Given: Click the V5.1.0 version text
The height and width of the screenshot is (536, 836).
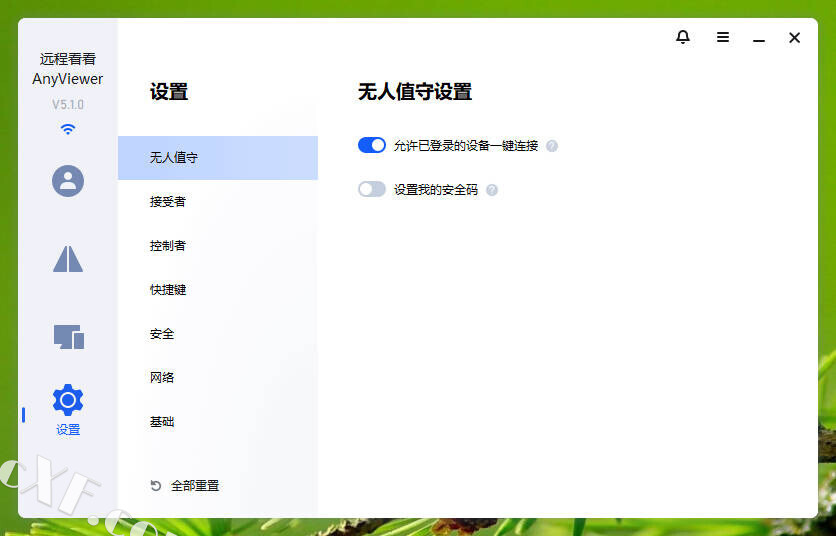Looking at the screenshot, I should pyautogui.click(x=68, y=105).
